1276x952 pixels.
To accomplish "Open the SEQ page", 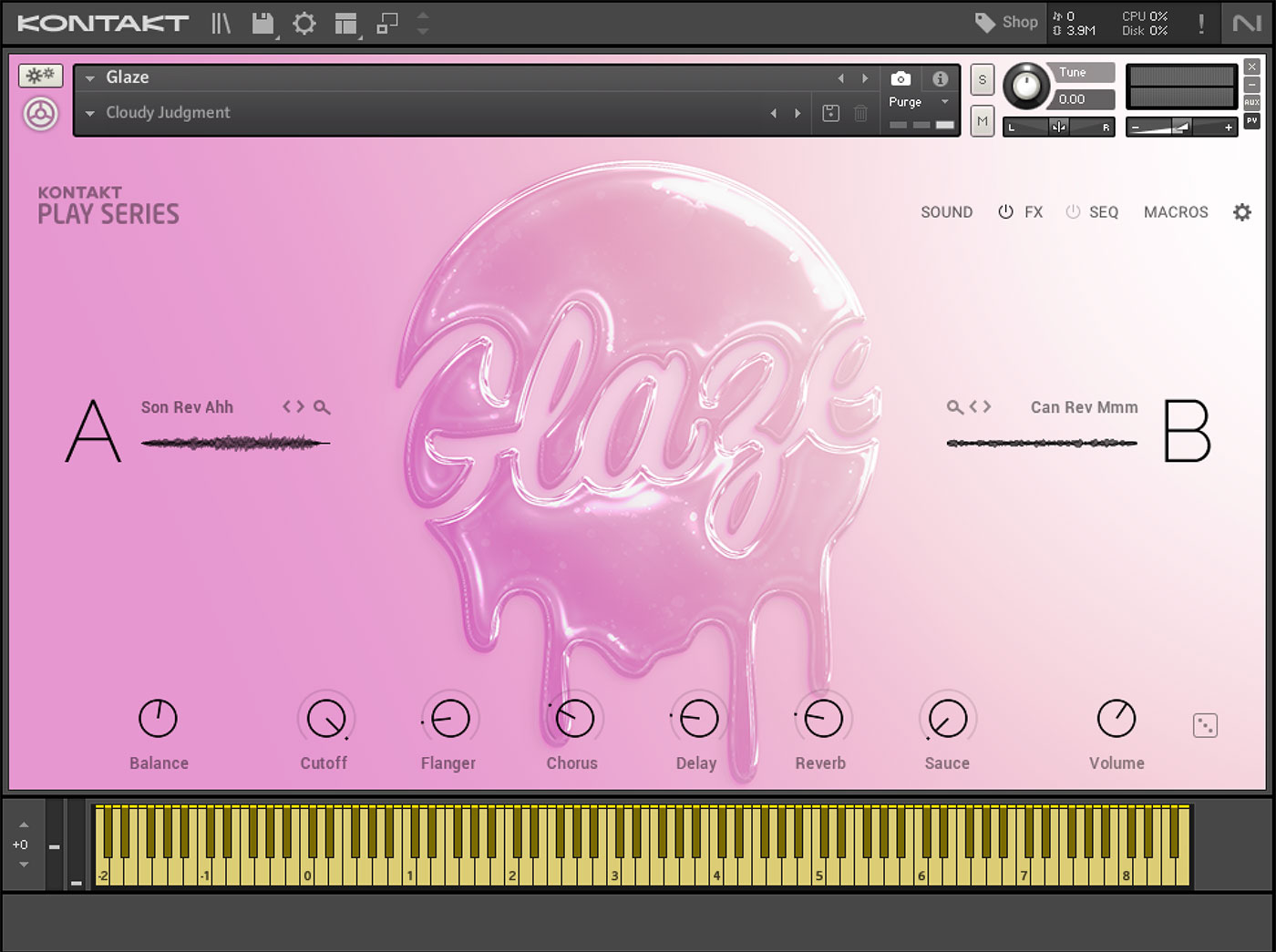I will [x=1103, y=212].
